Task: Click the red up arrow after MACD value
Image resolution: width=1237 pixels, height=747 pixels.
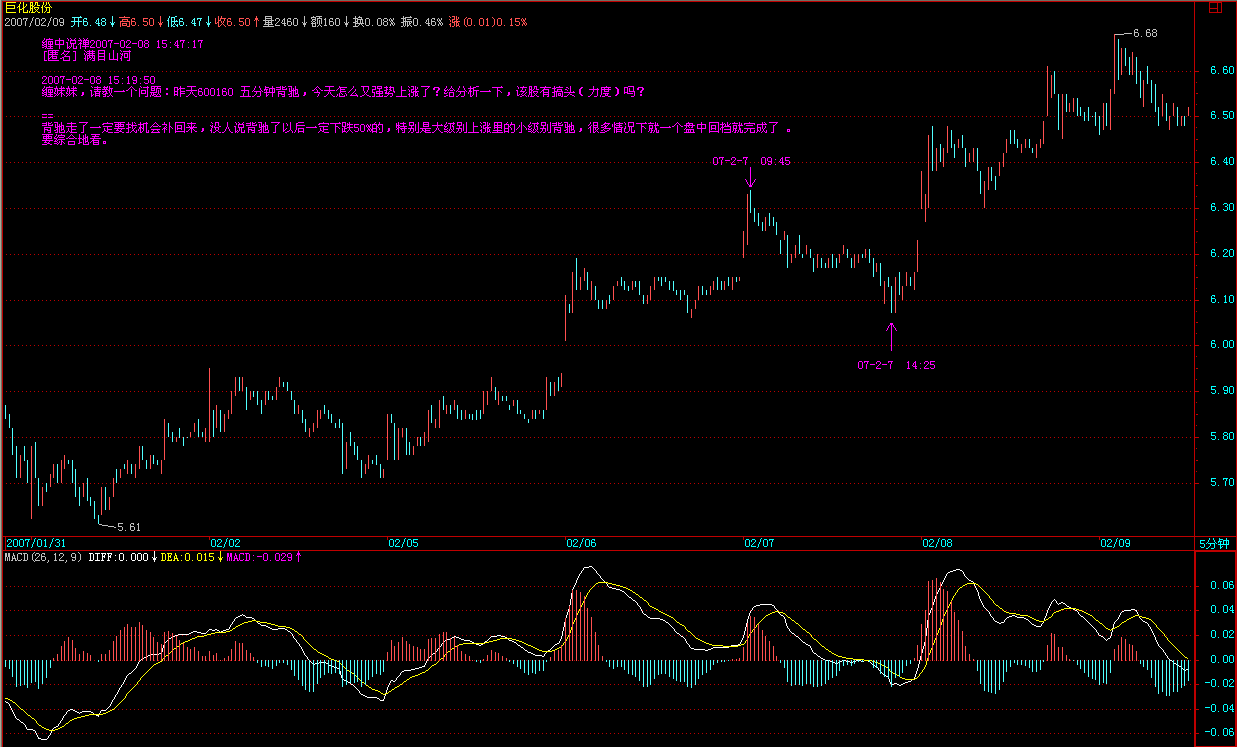Action: click(298, 557)
